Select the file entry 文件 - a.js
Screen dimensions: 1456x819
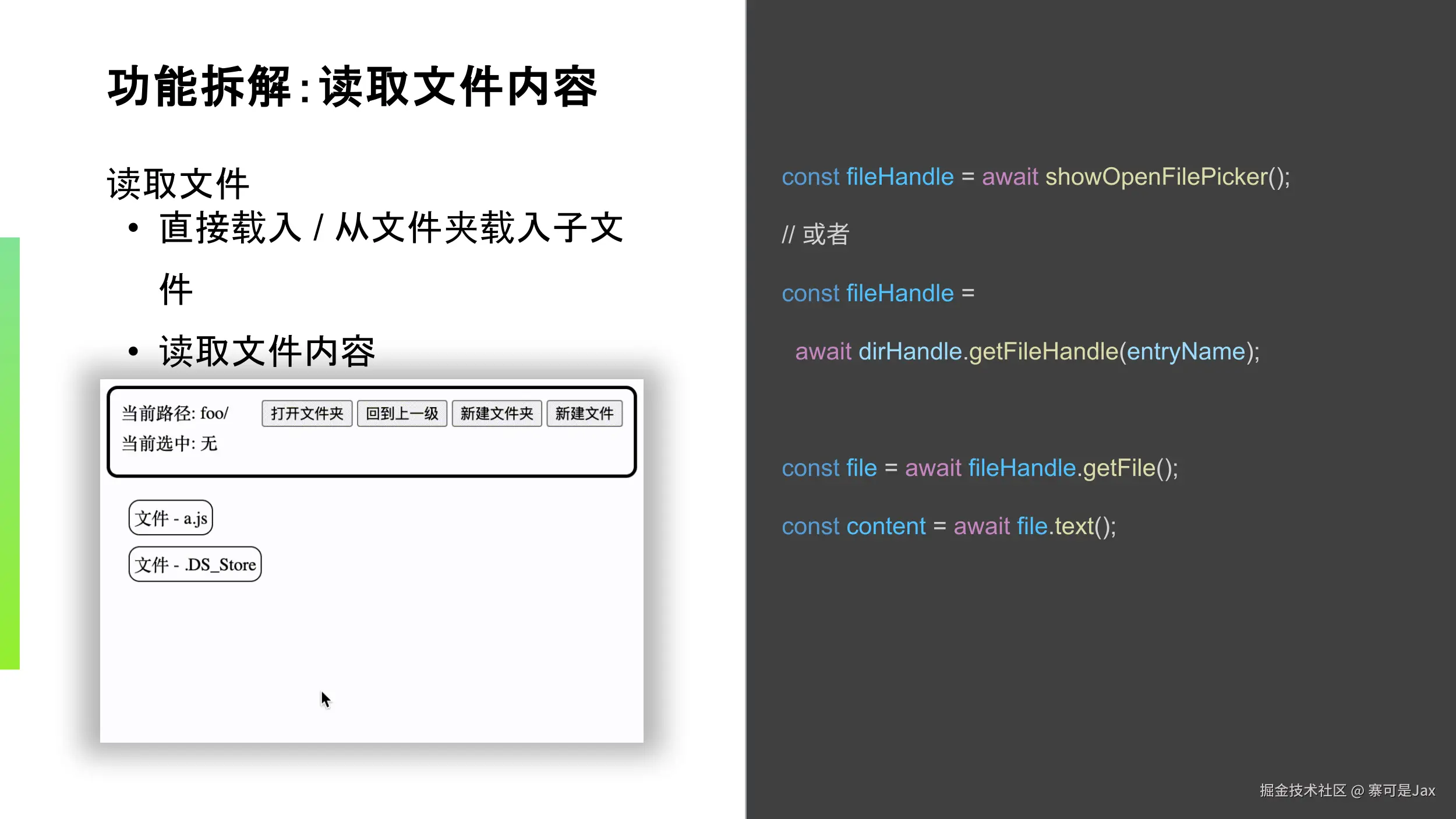pyautogui.click(x=171, y=518)
